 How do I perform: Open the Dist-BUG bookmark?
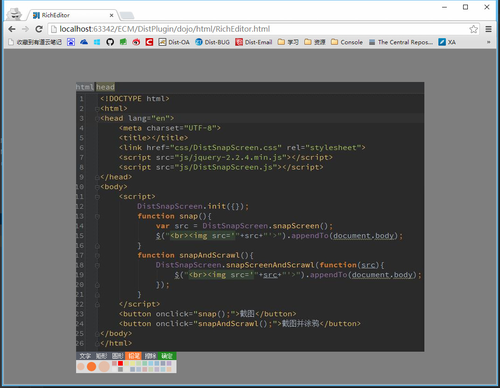pyautogui.click(x=213, y=42)
